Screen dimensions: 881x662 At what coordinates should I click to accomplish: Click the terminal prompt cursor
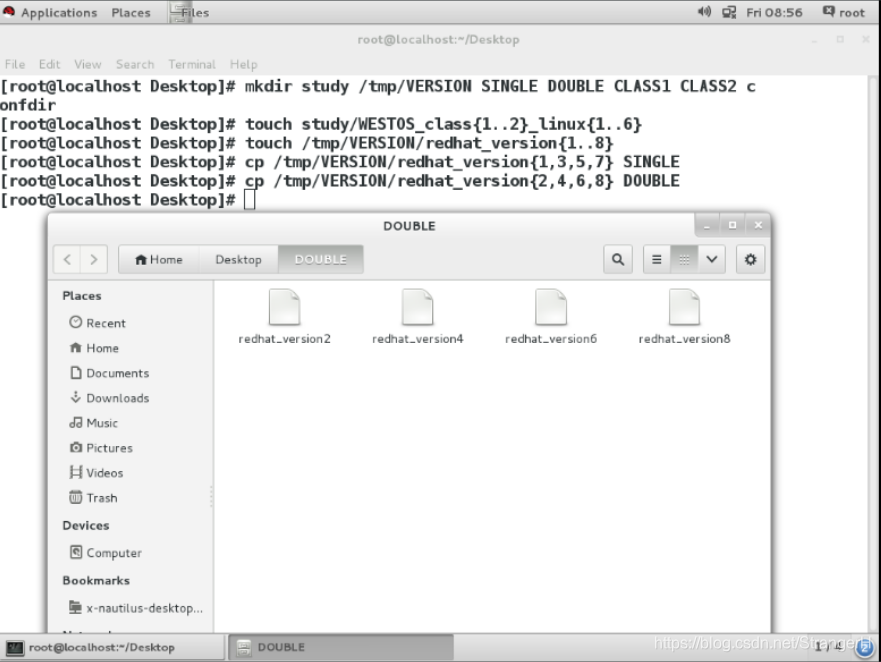coord(249,199)
